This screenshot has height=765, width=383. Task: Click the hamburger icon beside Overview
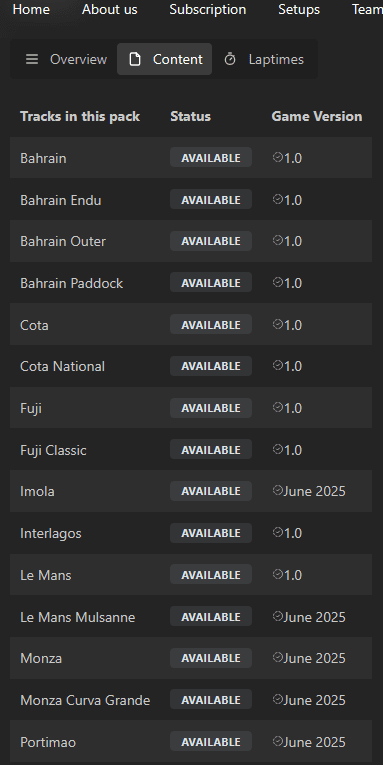coord(32,60)
